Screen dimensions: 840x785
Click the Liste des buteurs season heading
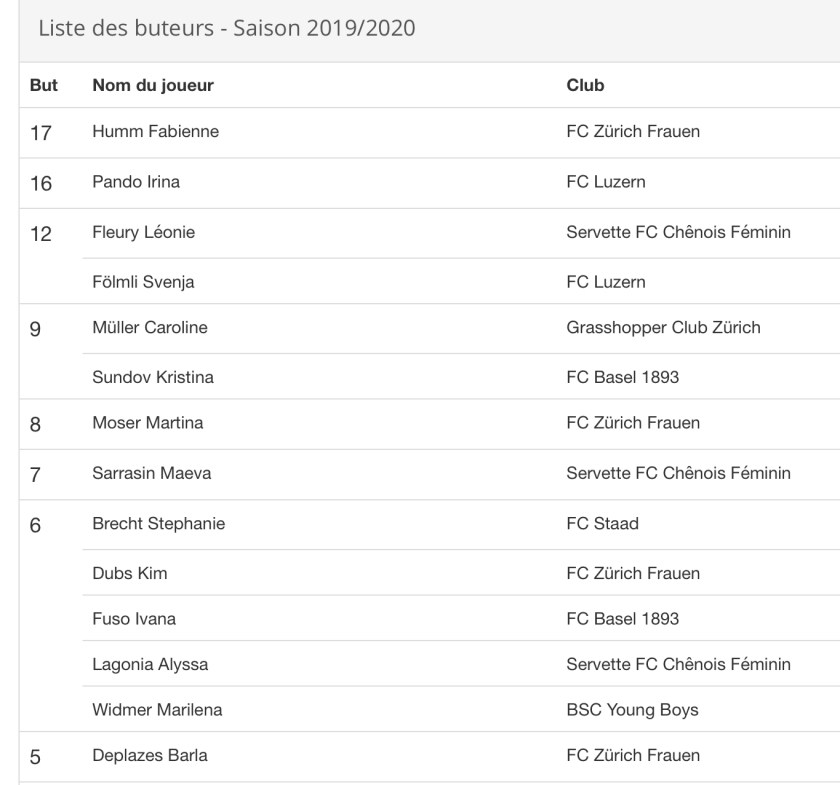coord(226,28)
